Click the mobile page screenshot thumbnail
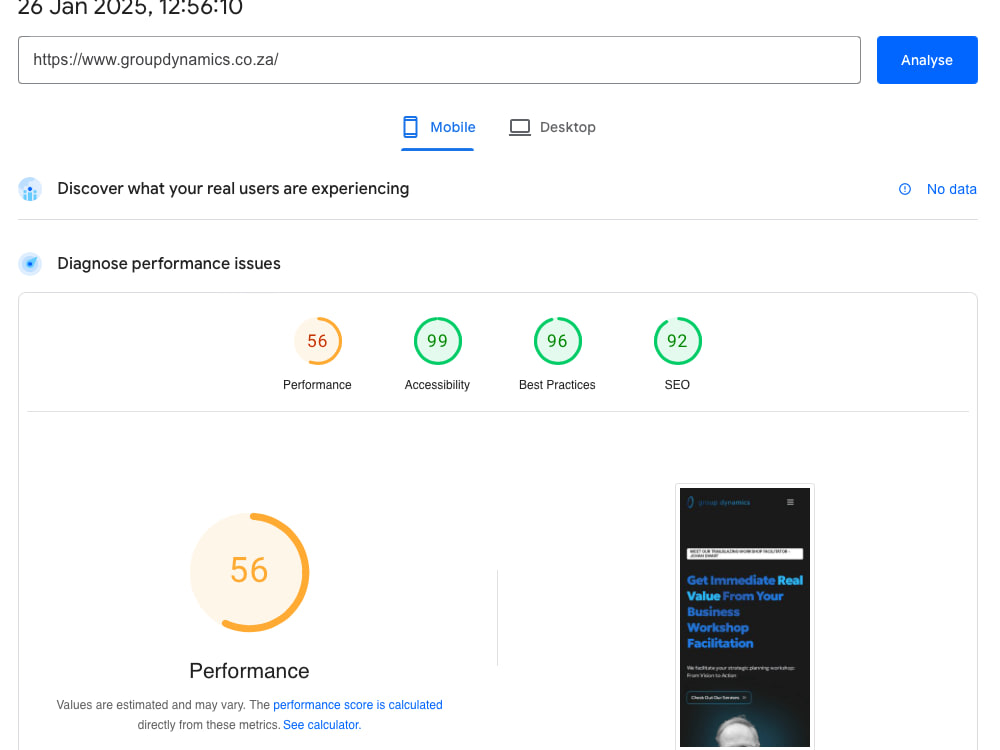This screenshot has height=750, width=1000. coord(745,617)
